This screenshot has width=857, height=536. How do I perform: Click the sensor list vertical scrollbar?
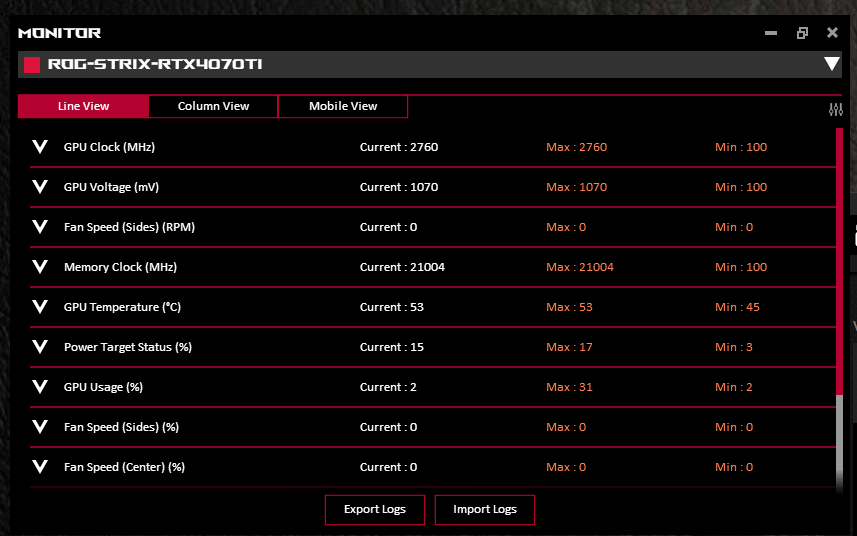click(840, 309)
